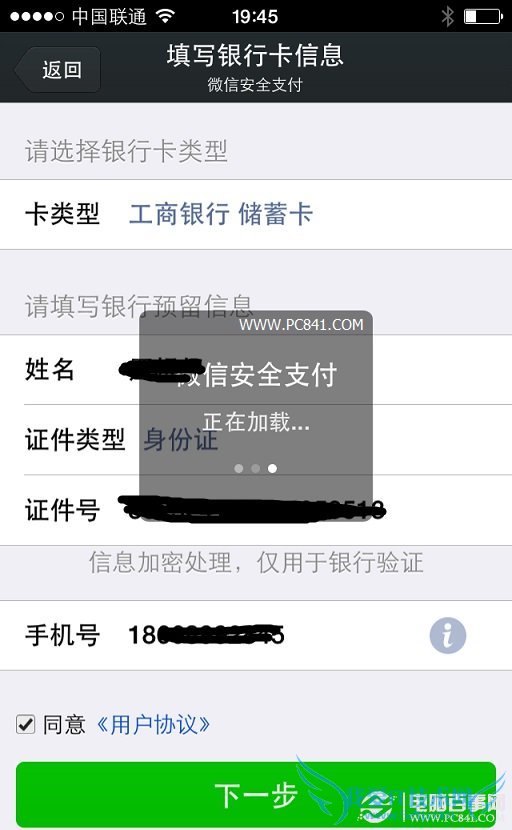
Task: Open the 《用户协议》 link
Action: coord(154,724)
